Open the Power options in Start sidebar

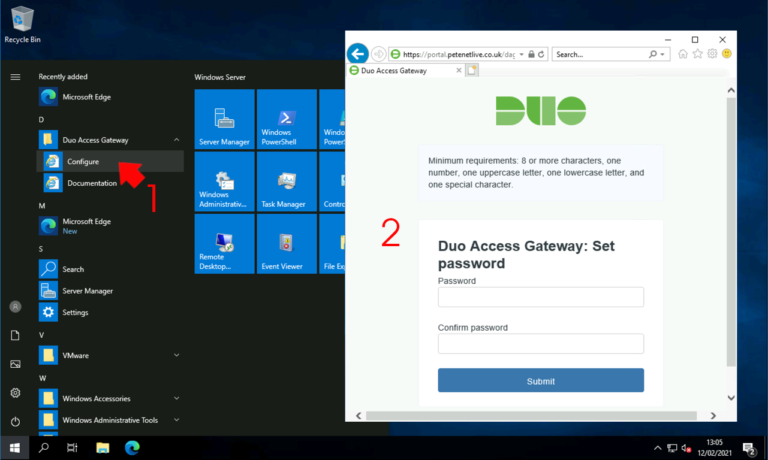pyautogui.click(x=15, y=421)
